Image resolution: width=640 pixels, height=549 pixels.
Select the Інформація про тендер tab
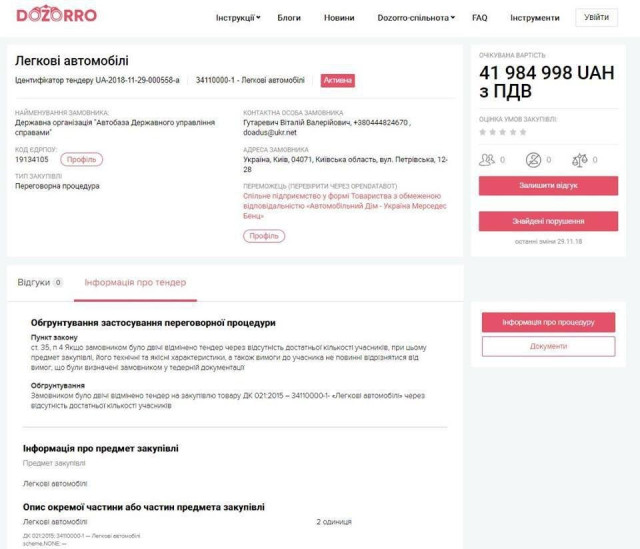click(136, 283)
